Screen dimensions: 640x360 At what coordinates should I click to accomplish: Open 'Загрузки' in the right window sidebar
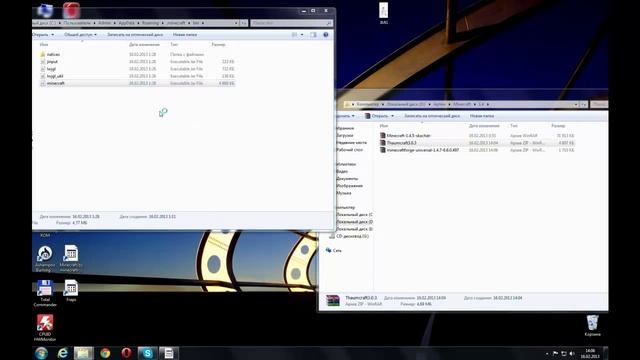(345, 135)
